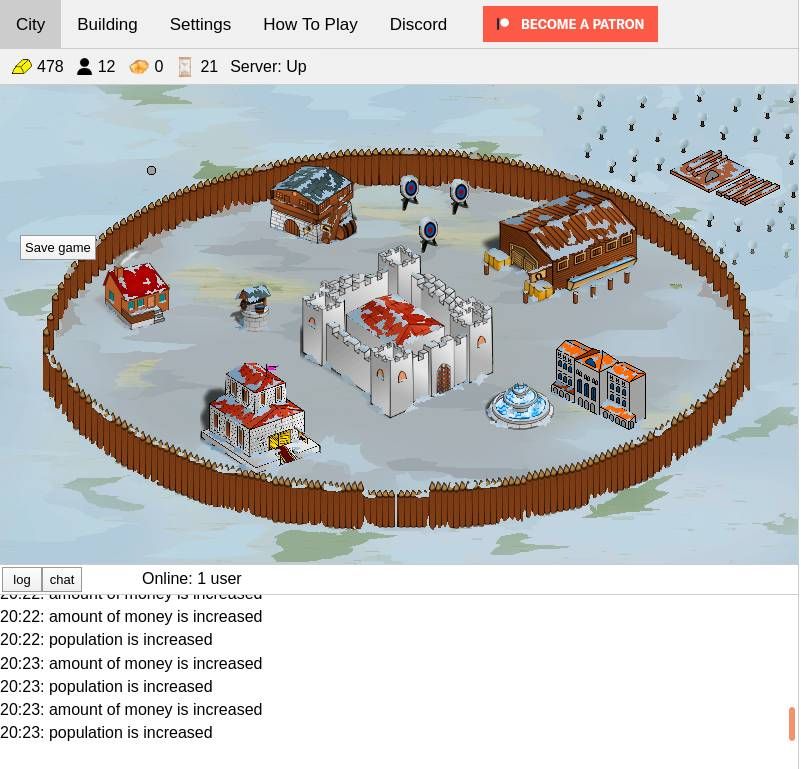Click the town hall with pink flag
801x769 pixels.
point(258,416)
